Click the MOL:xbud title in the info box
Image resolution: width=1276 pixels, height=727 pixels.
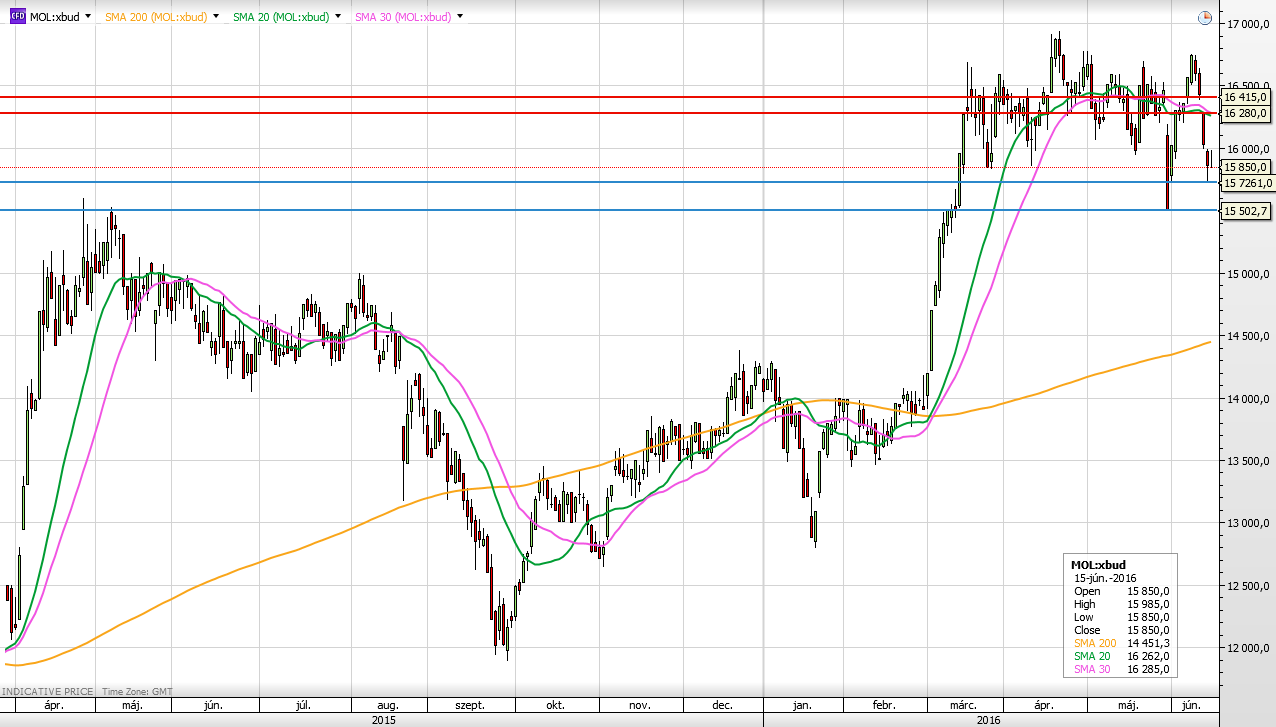(1098, 565)
